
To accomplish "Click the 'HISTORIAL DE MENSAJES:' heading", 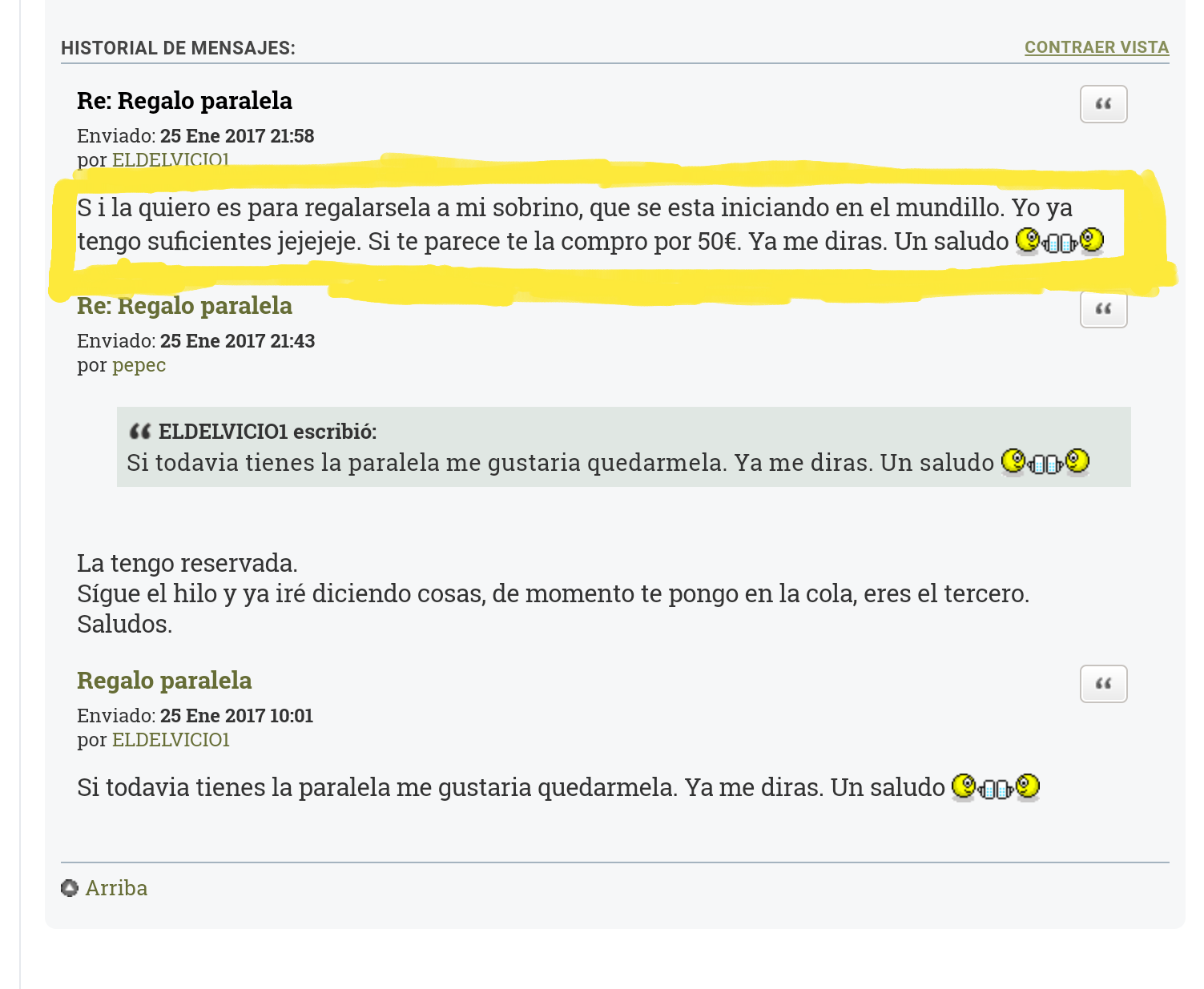I will coord(178,48).
